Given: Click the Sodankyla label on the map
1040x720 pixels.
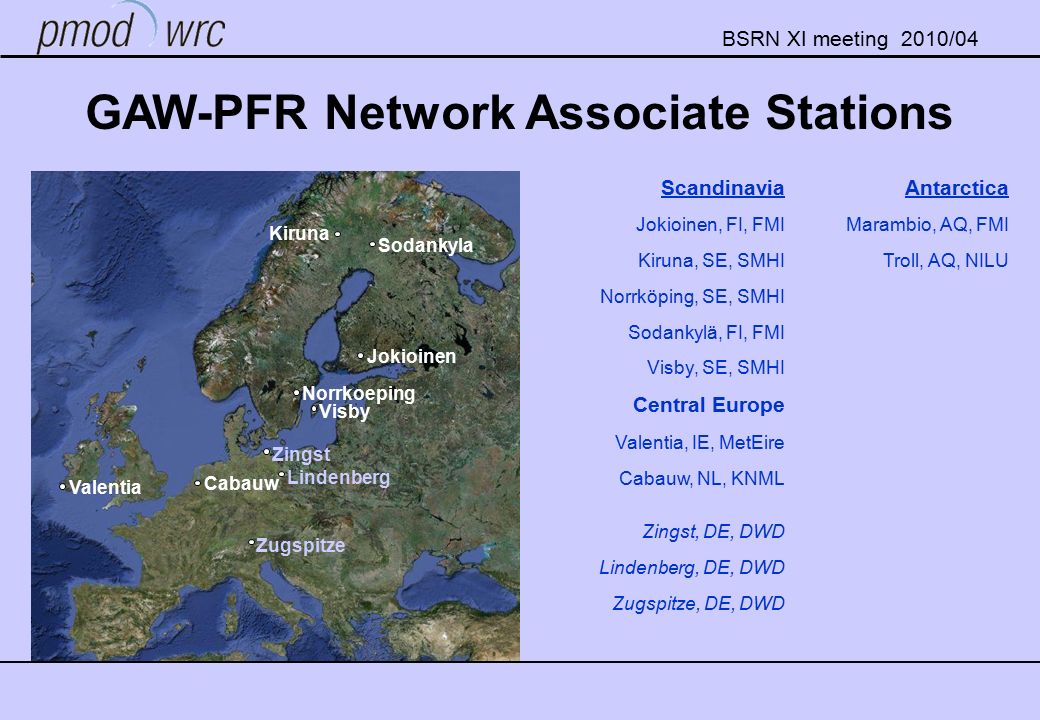Looking at the screenshot, I should [x=425, y=245].
